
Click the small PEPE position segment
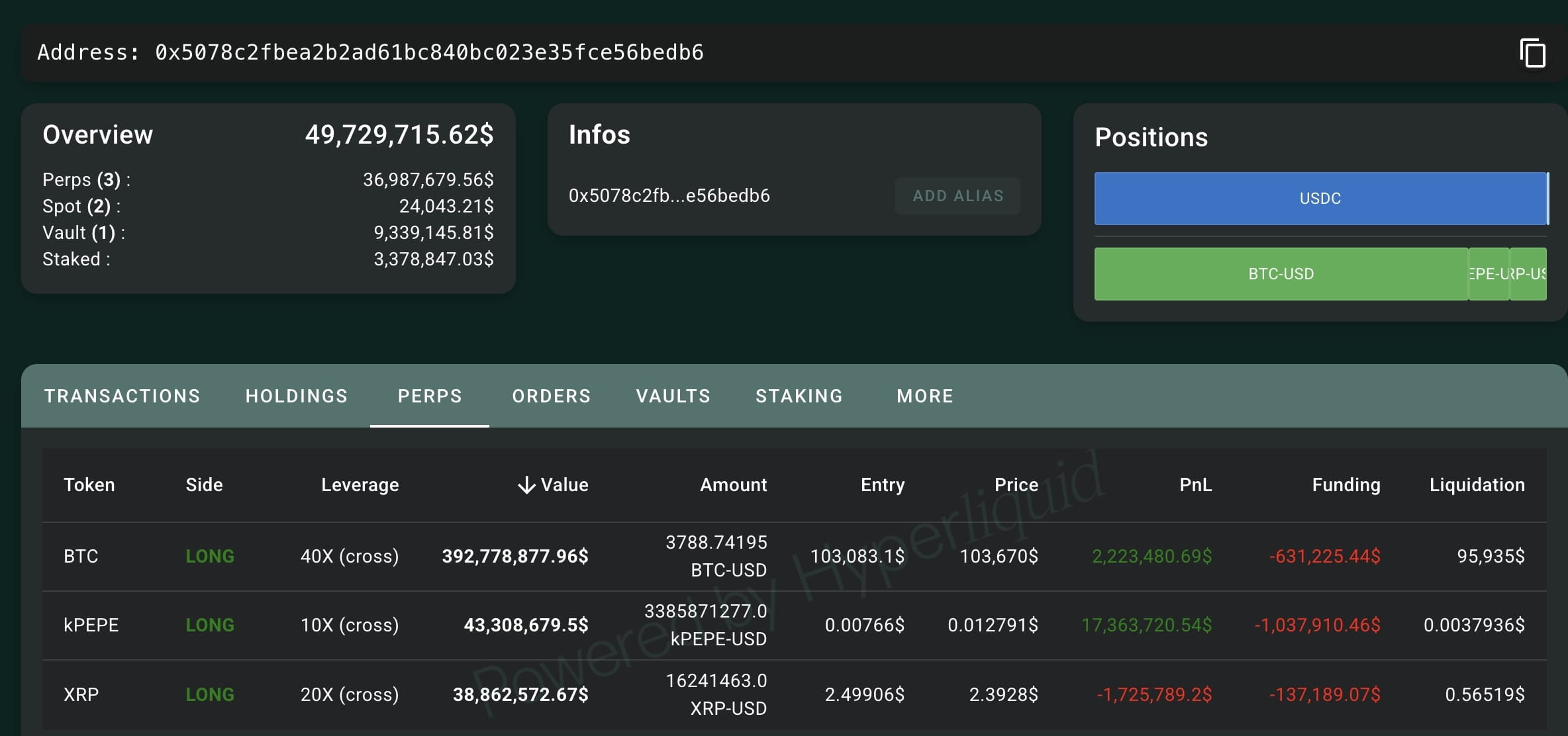point(1489,273)
